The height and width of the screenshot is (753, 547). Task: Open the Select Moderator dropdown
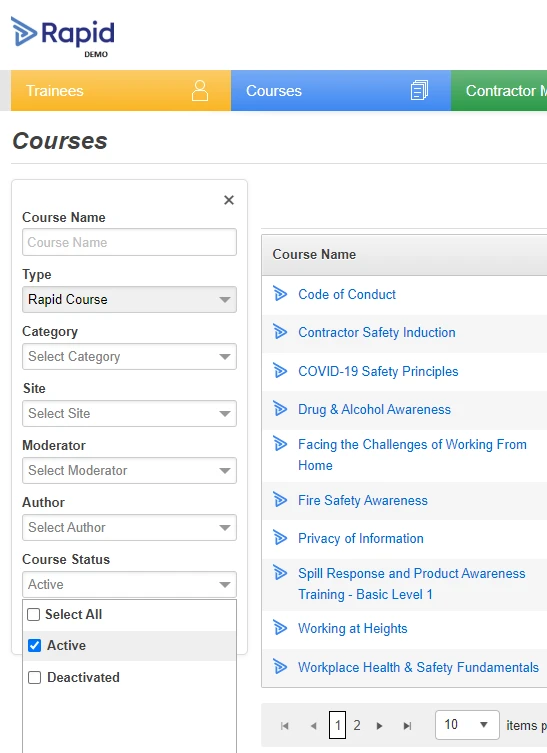tap(129, 471)
